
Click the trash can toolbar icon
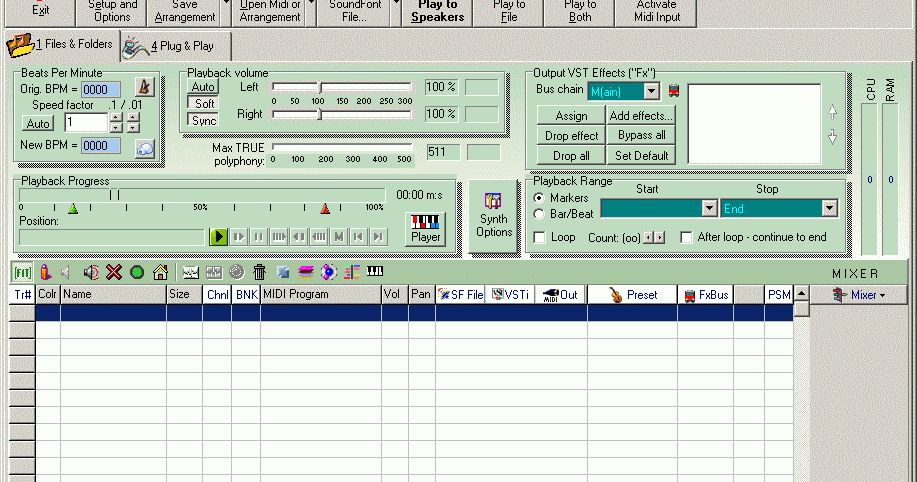[260, 272]
